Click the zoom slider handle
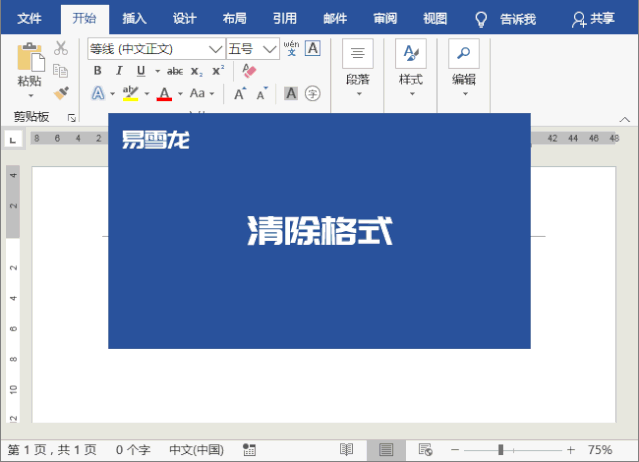639x462 pixels. pyautogui.click(x=501, y=450)
